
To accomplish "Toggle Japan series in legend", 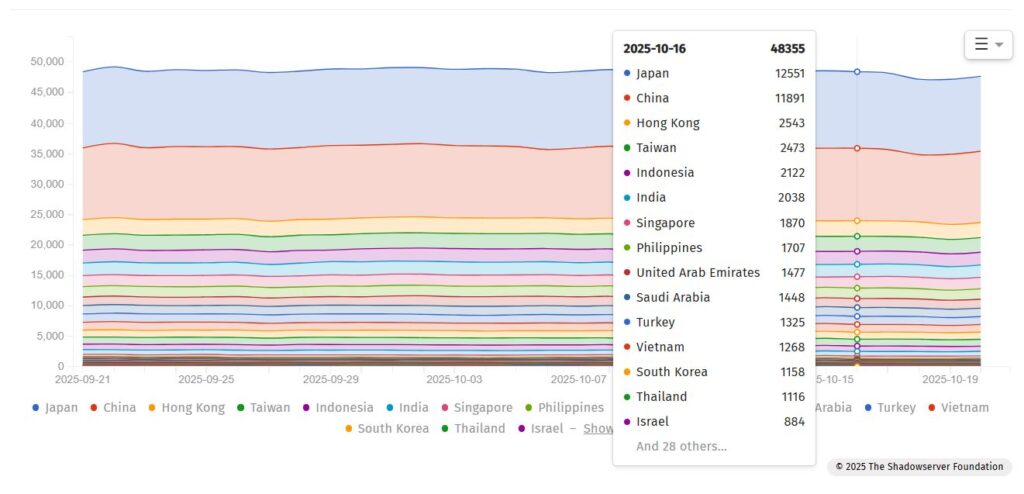I will [x=56, y=408].
